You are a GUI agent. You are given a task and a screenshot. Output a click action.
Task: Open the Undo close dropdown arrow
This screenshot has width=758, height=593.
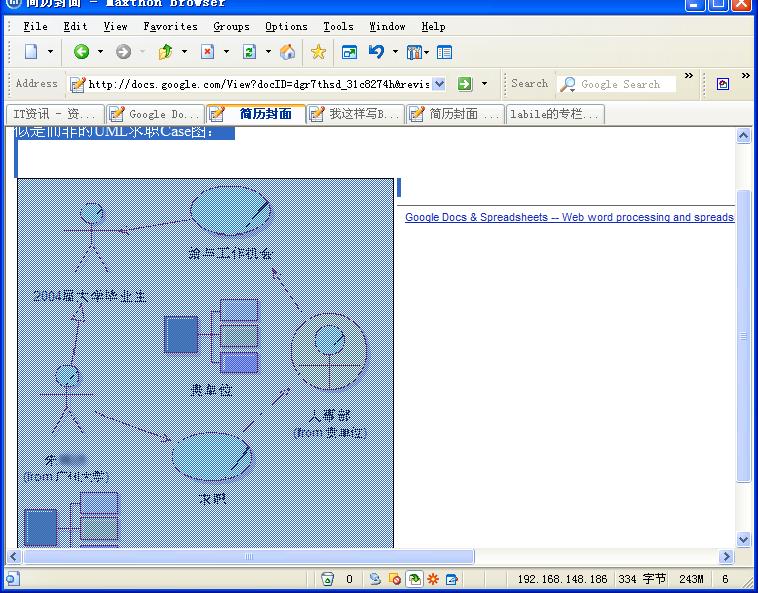(x=395, y=52)
